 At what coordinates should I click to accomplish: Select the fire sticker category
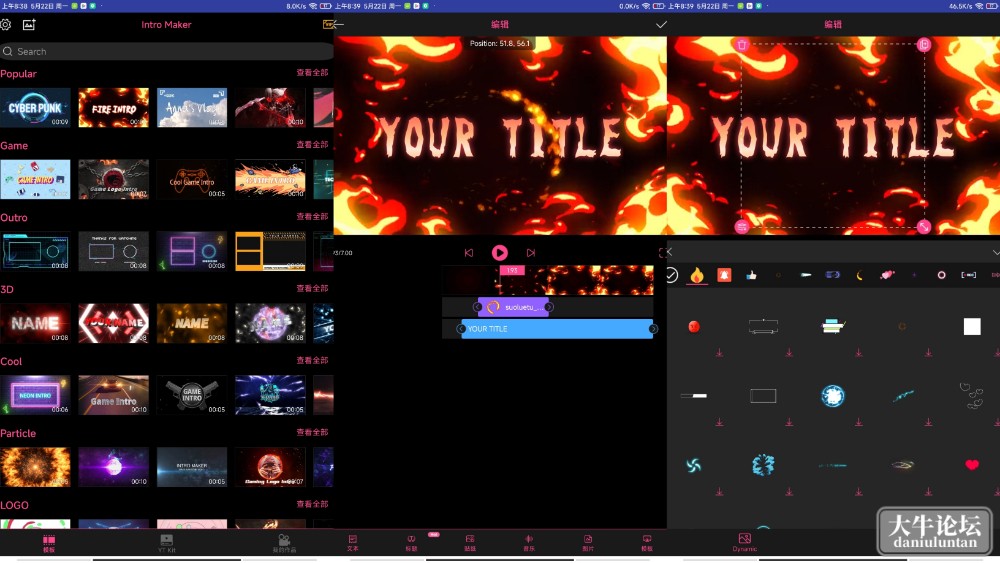(x=697, y=275)
